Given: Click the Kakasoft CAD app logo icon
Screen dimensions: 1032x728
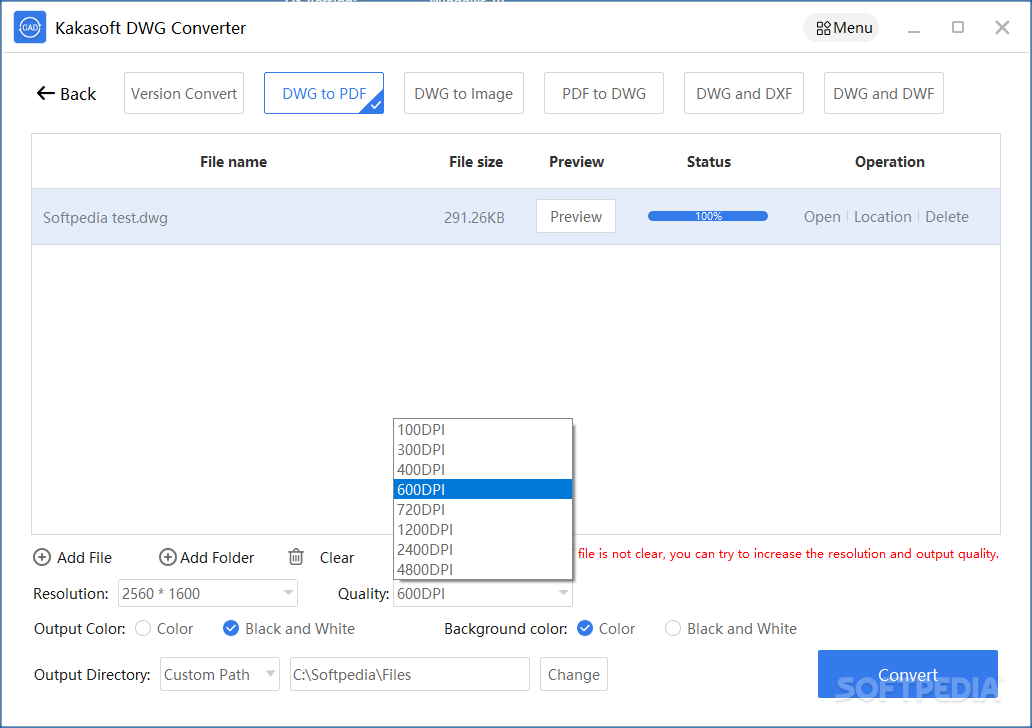Looking at the screenshot, I should click(30, 28).
